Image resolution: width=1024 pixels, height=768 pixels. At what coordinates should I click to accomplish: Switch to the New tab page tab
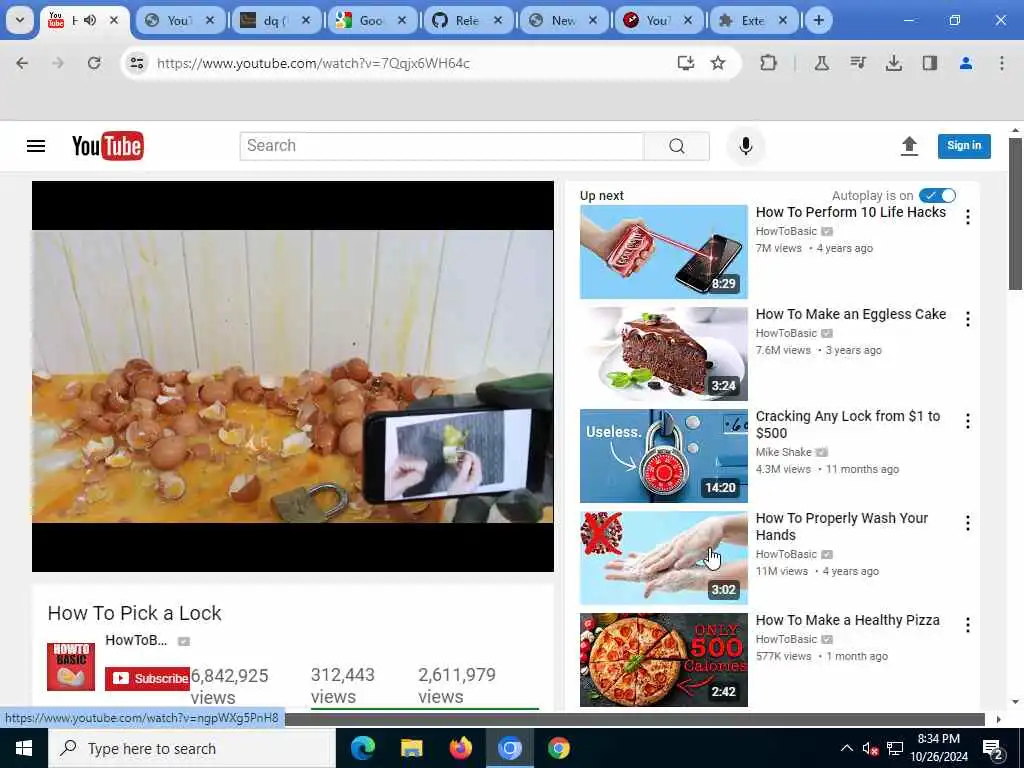(563, 20)
